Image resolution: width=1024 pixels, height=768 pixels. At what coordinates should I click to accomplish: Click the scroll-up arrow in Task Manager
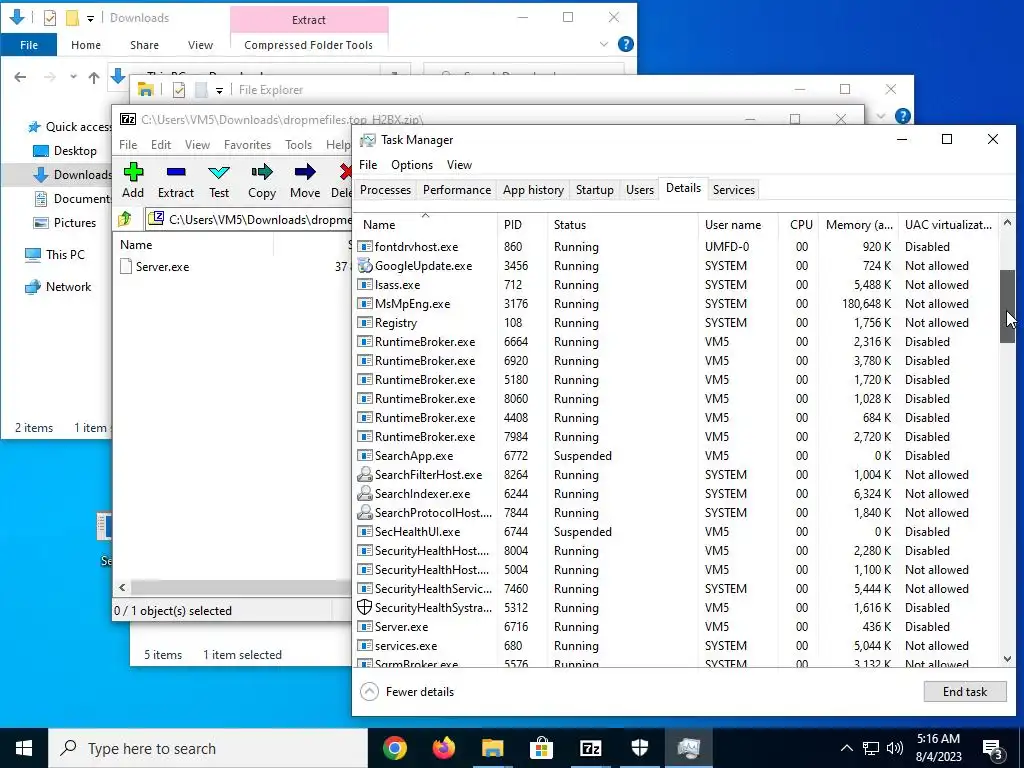tap(1007, 223)
